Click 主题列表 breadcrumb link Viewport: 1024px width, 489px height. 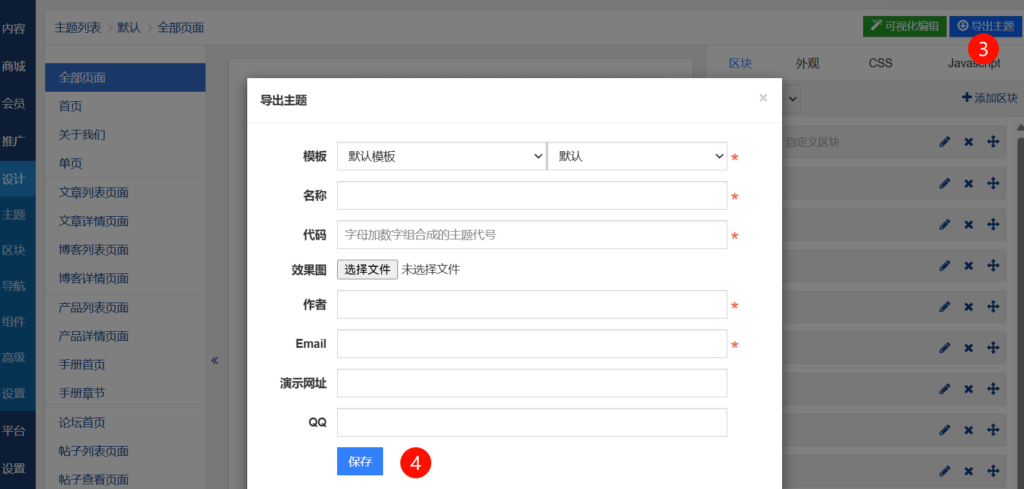[77, 28]
